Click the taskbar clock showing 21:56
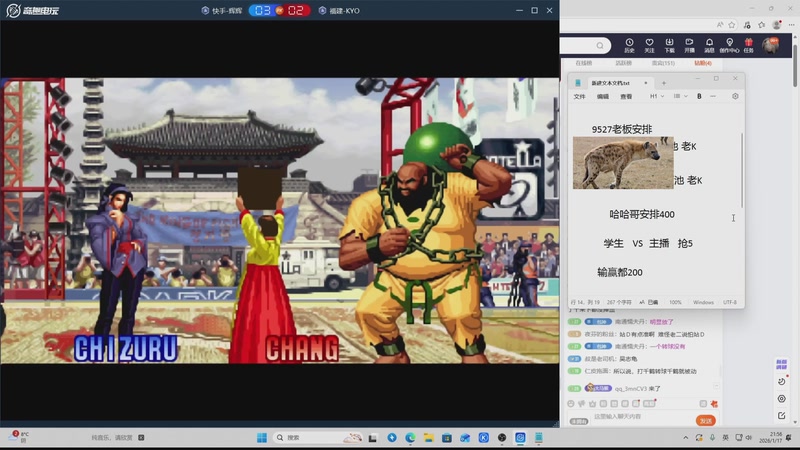This screenshot has width=800, height=450. tap(769, 437)
